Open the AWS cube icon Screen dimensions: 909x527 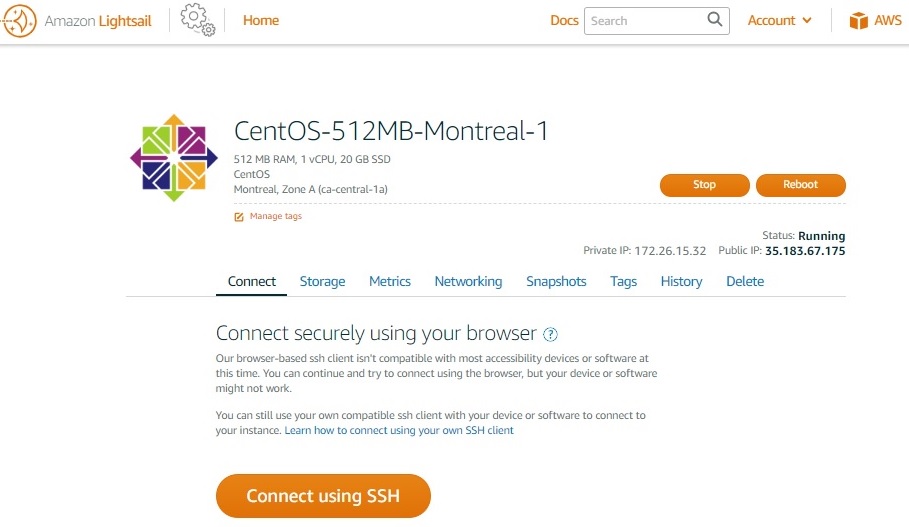pos(859,21)
